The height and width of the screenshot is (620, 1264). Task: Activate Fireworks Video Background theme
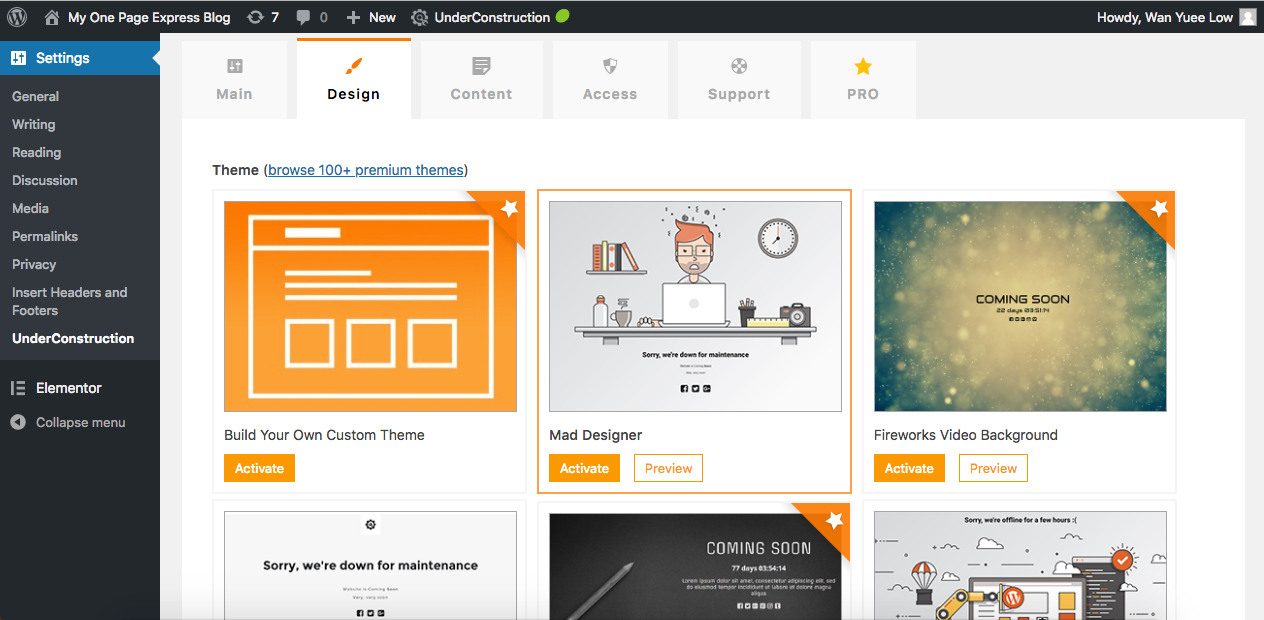coord(909,468)
